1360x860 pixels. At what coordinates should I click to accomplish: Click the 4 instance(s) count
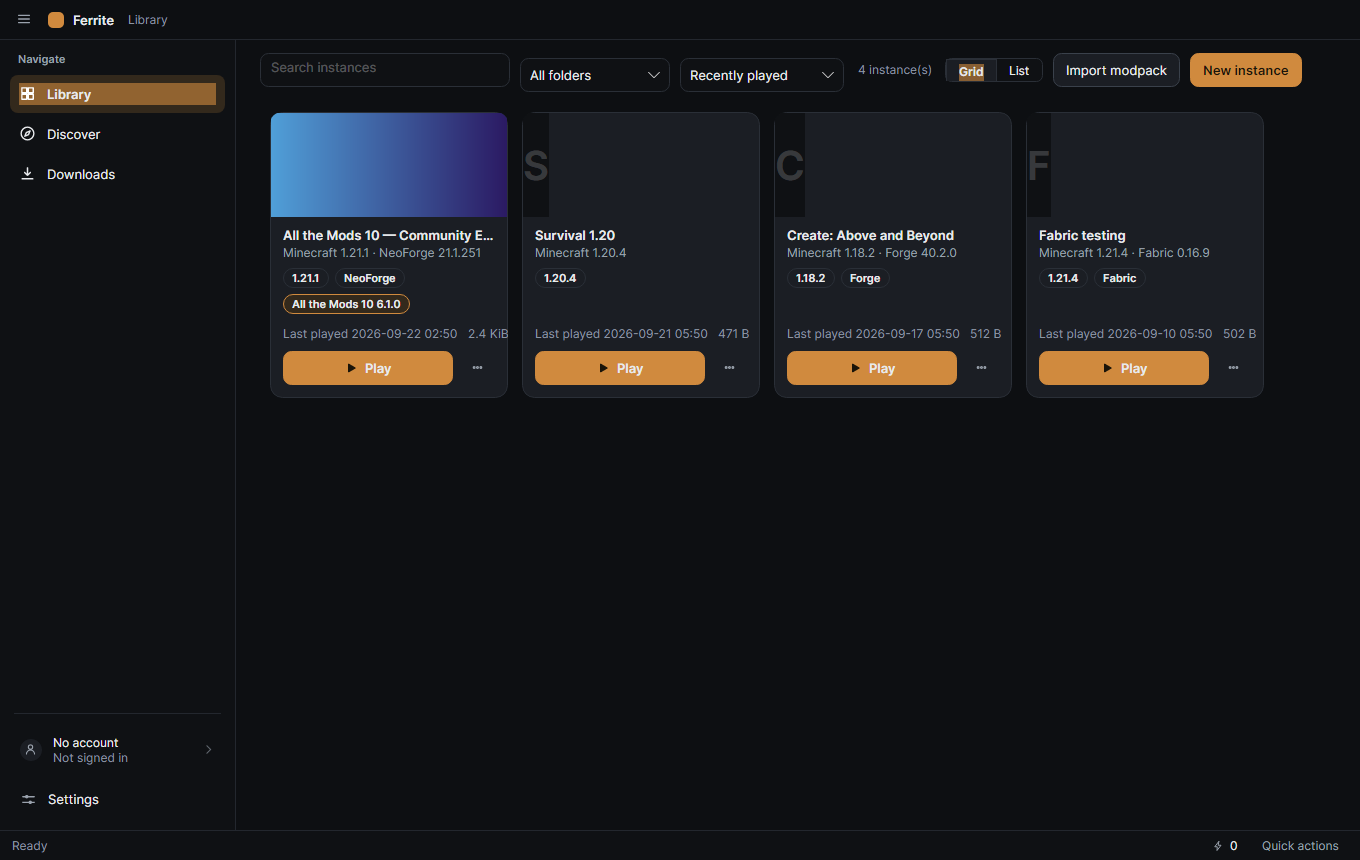pos(895,70)
